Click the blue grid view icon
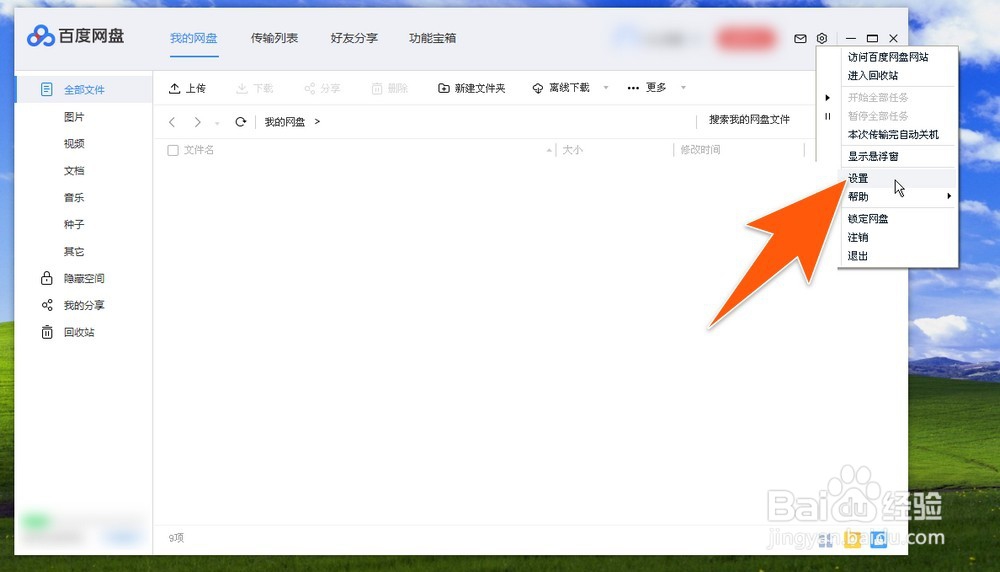 point(878,539)
